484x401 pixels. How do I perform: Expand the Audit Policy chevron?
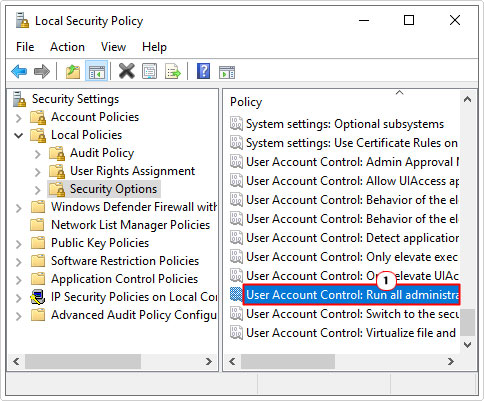pyautogui.click(x=38, y=154)
